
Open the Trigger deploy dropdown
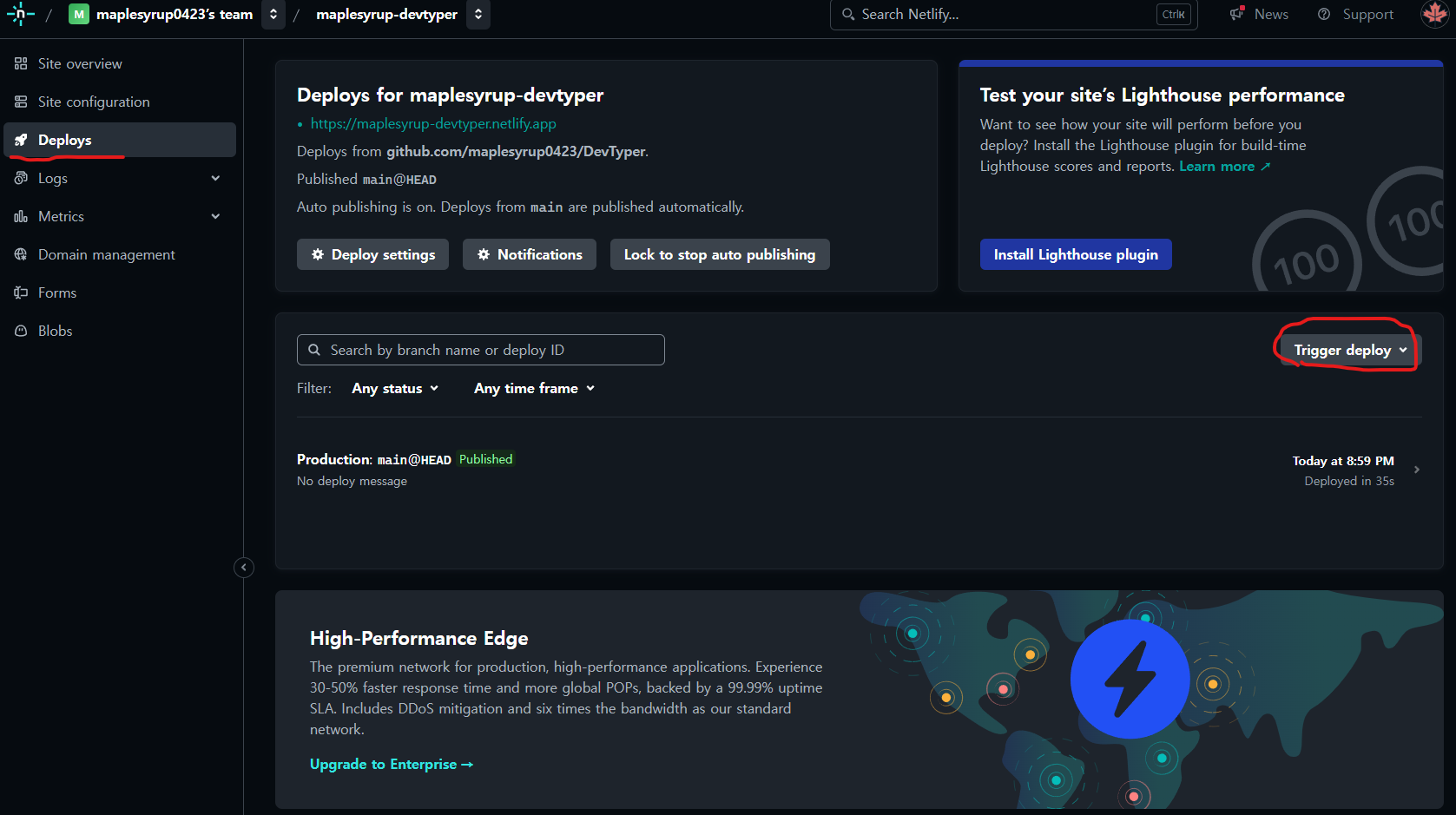pos(1350,350)
